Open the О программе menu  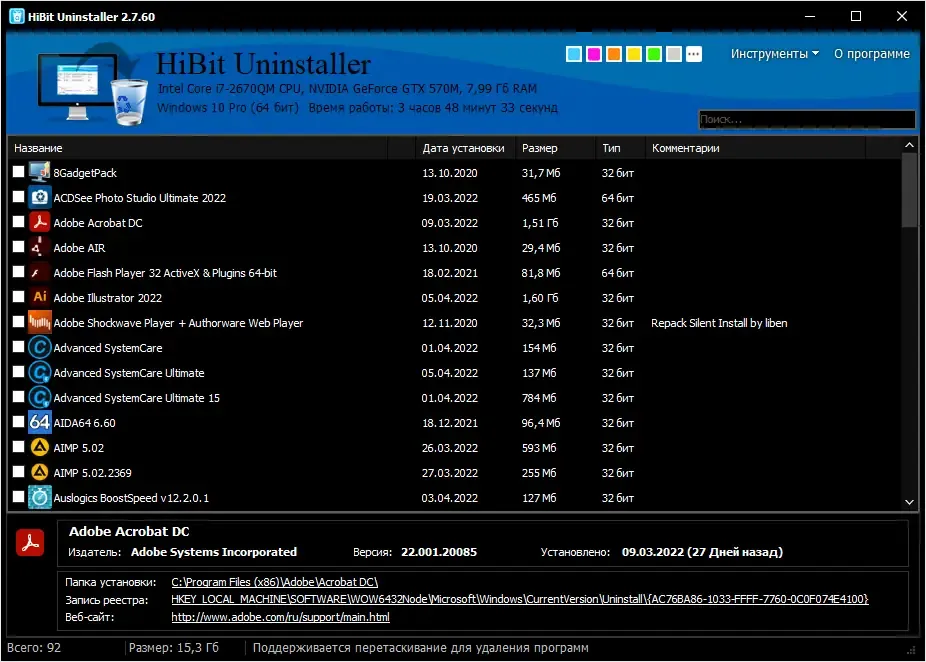pyautogui.click(x=872, y=54)
